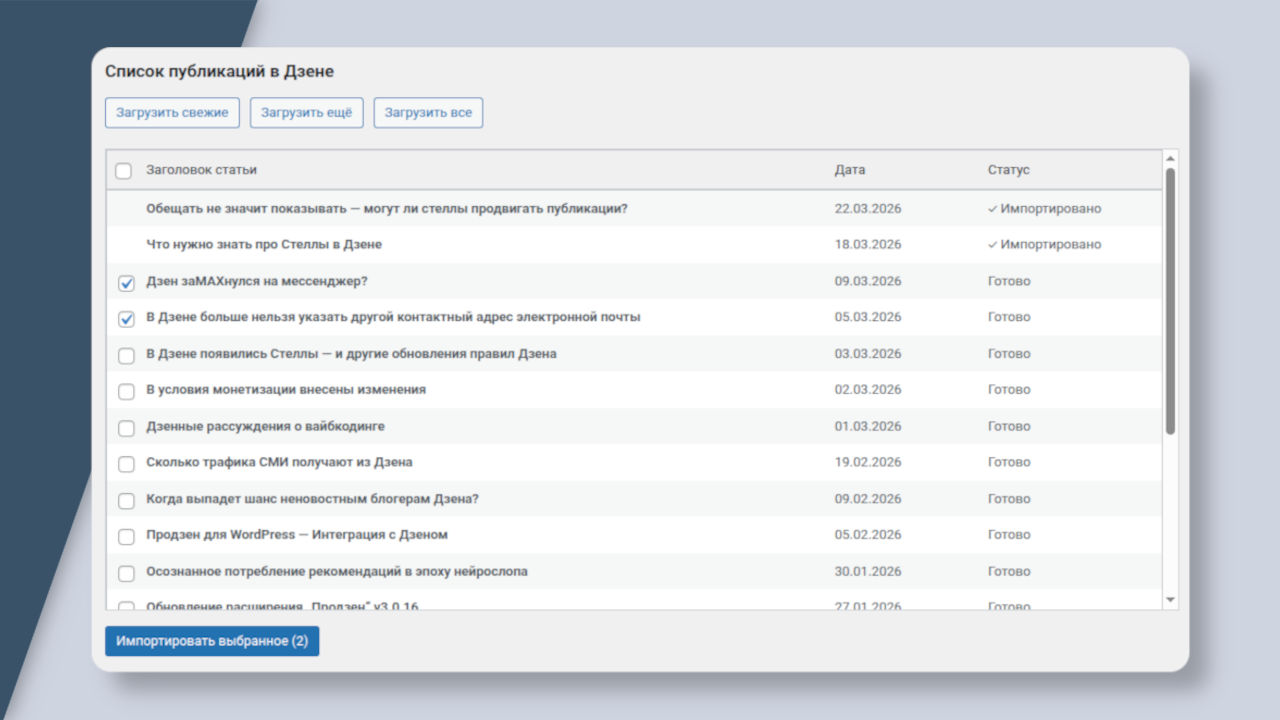
Task: Enable checkbox for "Сколько трафика СМИ получают из Дзена"
Action: (x=126, y=464)
